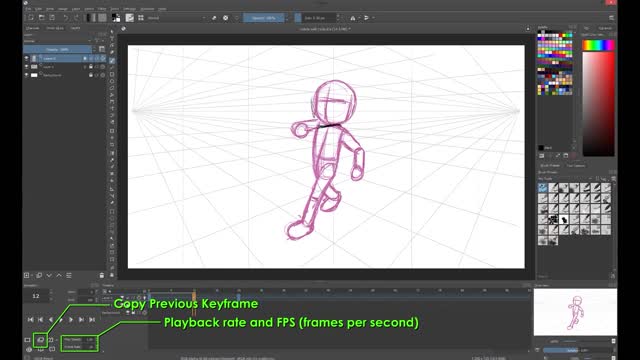The image size is (640, 360).
Task: Open the Normal blending mode dropdown
Action: point(176,18)
